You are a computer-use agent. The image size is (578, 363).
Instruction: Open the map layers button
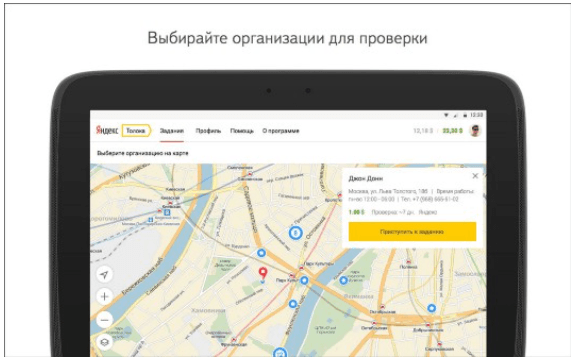(x=105, y=343)
